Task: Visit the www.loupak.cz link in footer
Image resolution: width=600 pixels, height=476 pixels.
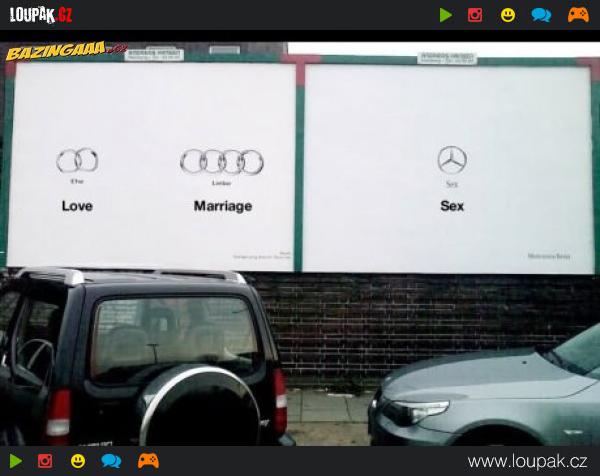Action: coord(527,461)
